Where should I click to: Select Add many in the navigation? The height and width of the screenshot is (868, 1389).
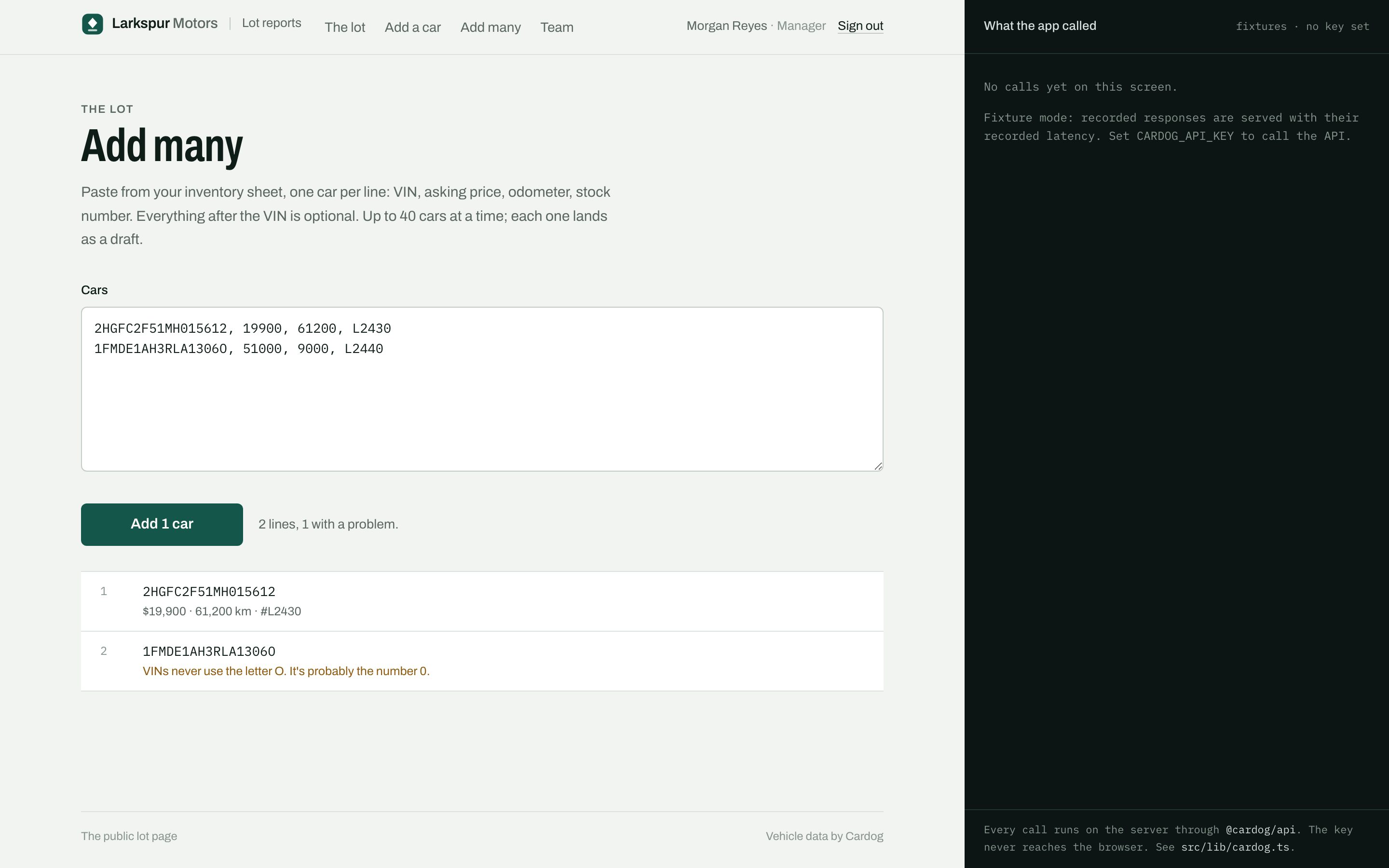(x=490, y=27)
